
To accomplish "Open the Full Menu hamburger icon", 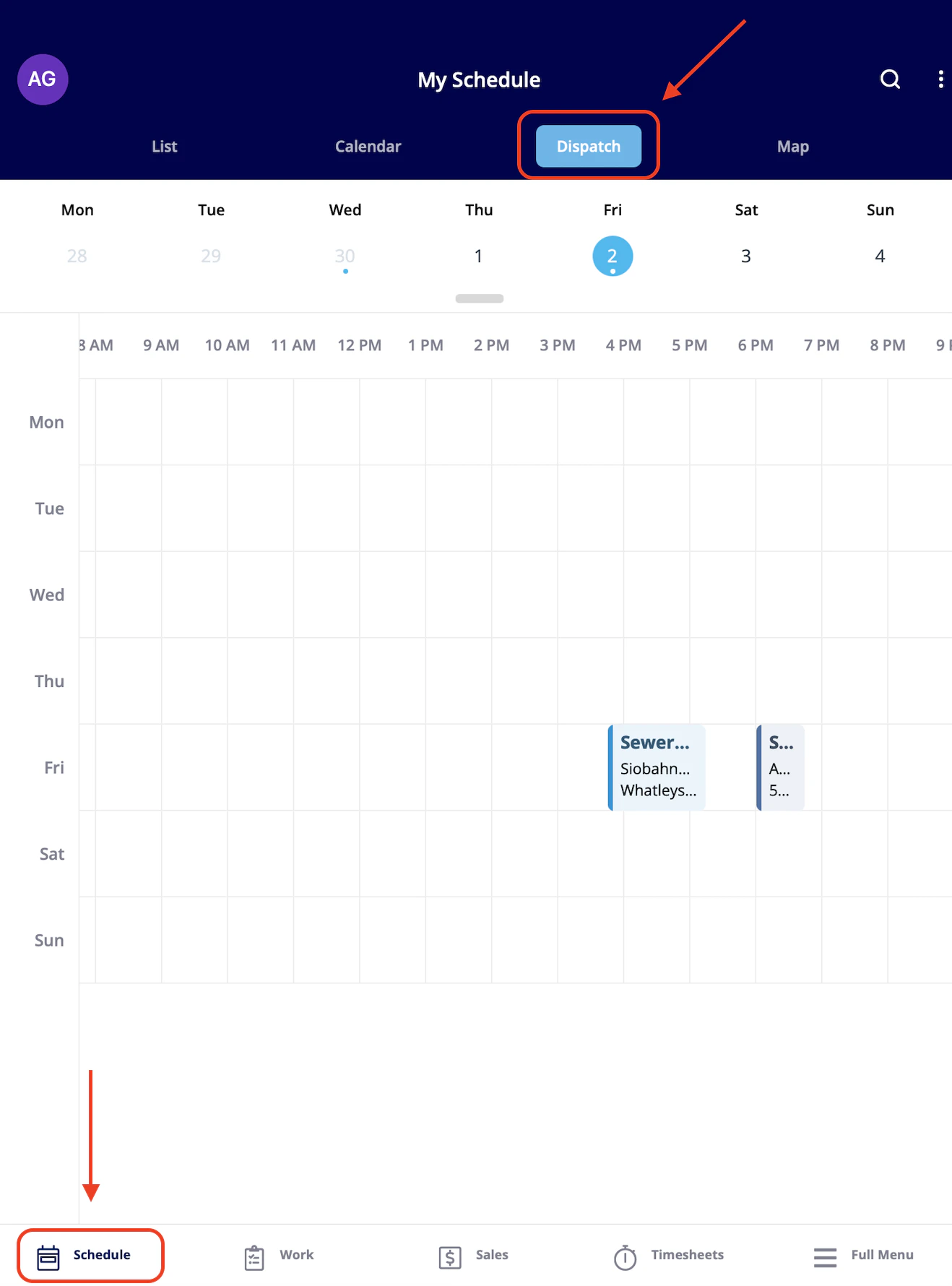I will 825,1257.
